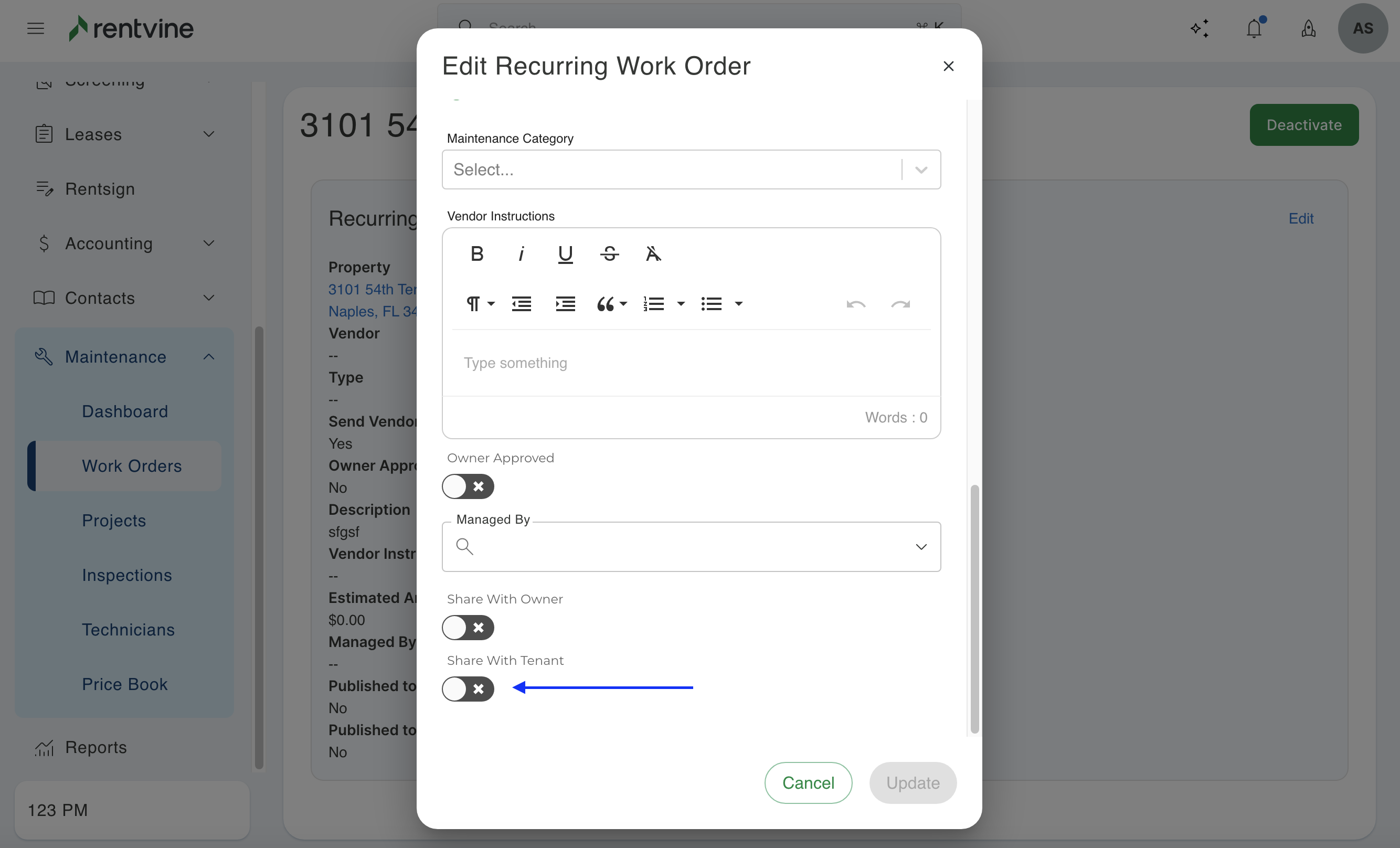Apply strikethrough formatting in editor
Screen dimensions: 1400x848
pyautogui.click(x=609, y=253)
